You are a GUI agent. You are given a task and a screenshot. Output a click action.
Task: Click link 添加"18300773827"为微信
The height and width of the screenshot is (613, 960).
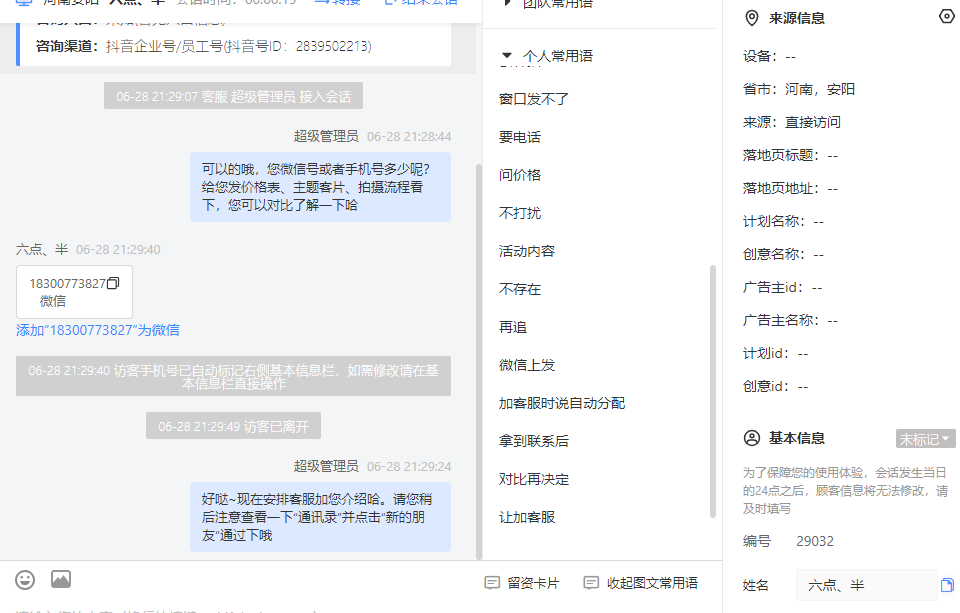pyautogui.click(x=98, y=330)
